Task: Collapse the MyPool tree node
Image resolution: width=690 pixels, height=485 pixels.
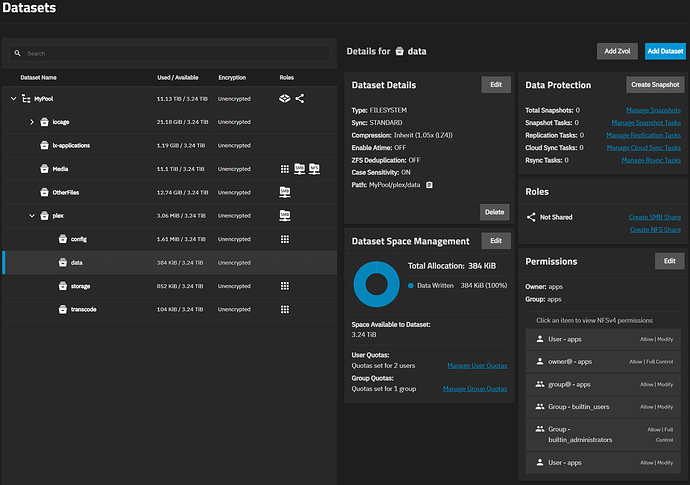Action: 13,99
